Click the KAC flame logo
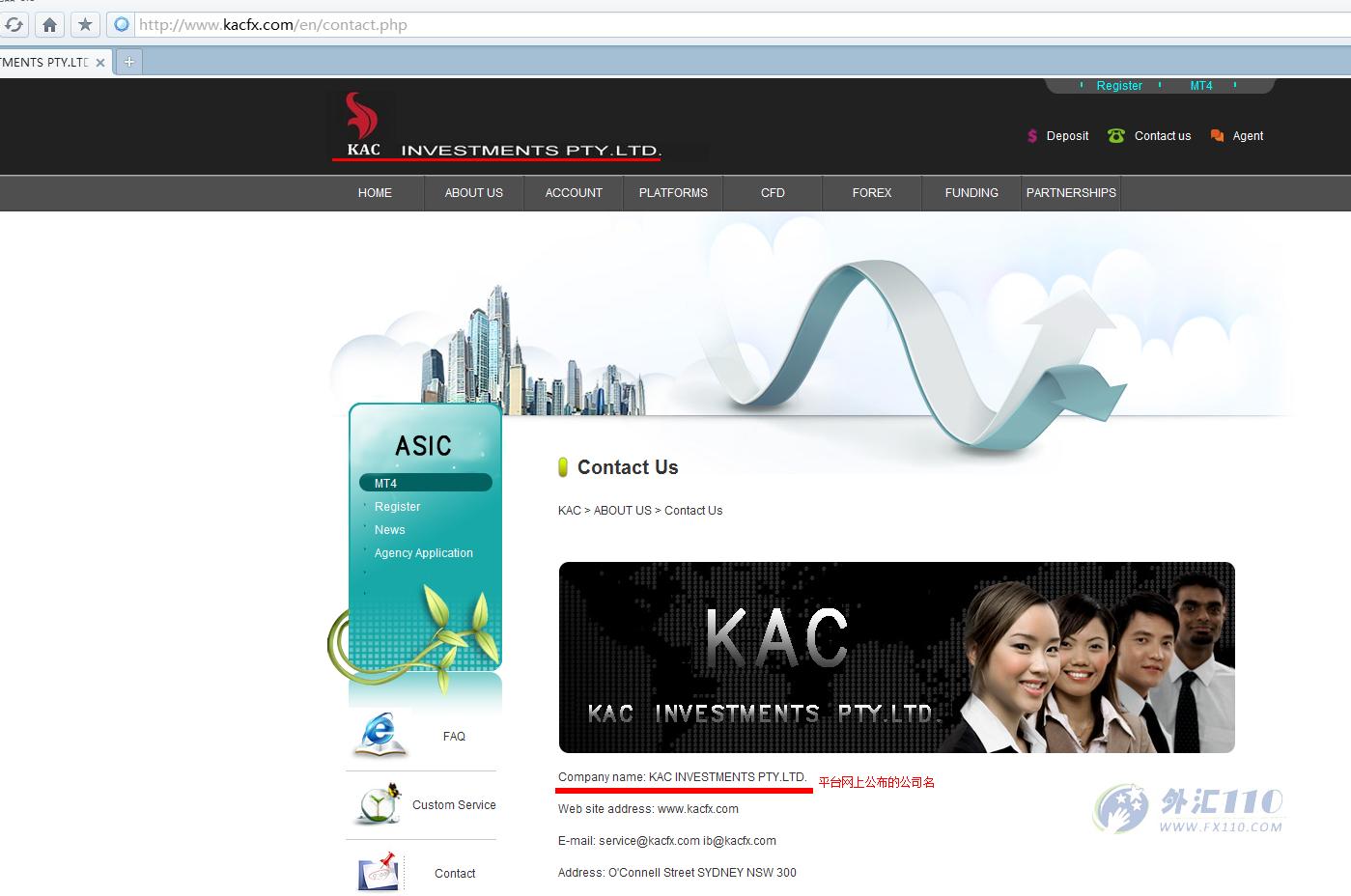Screen dimensions: 1351x896 tap(363, 124)
